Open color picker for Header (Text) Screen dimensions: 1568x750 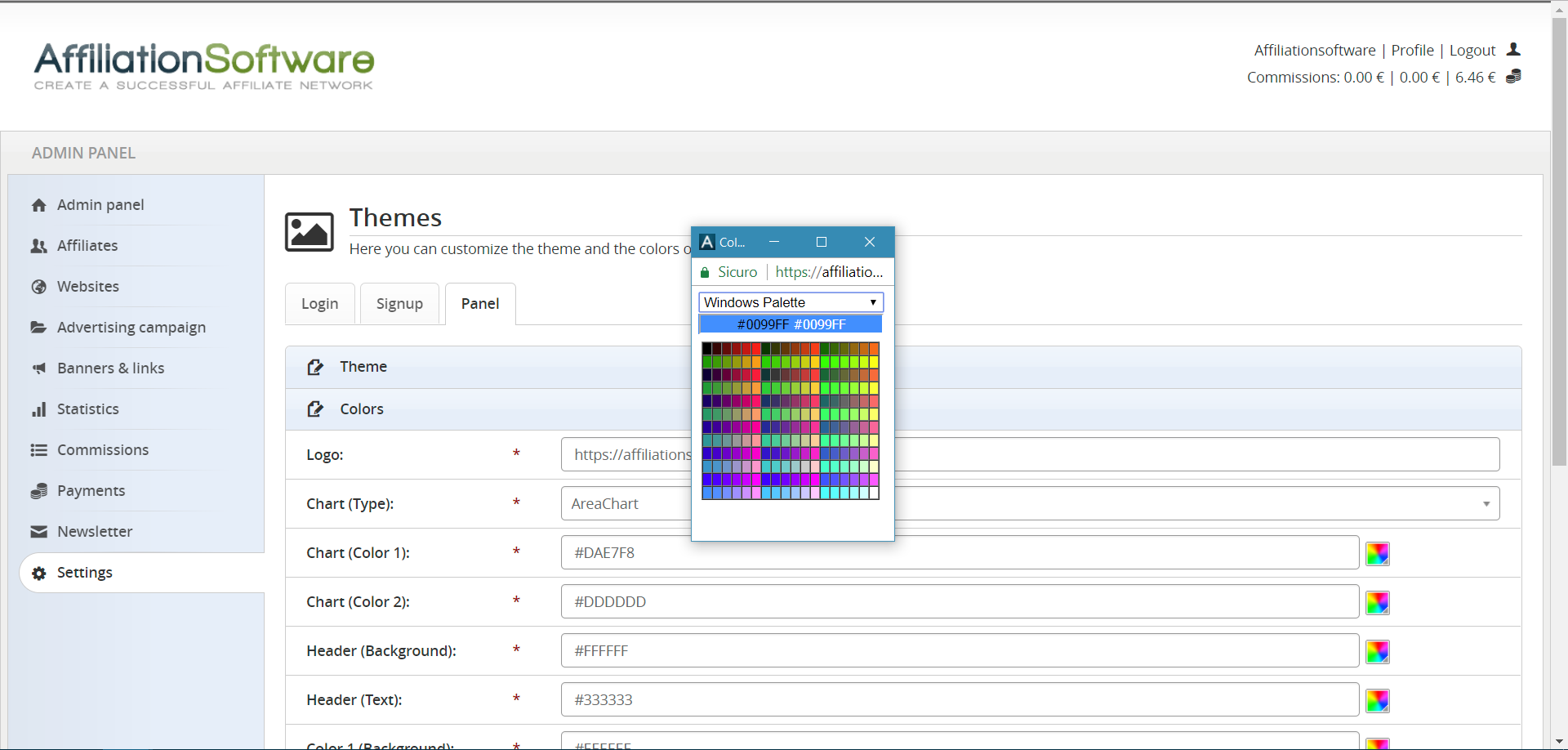(x=1378, y=701)
